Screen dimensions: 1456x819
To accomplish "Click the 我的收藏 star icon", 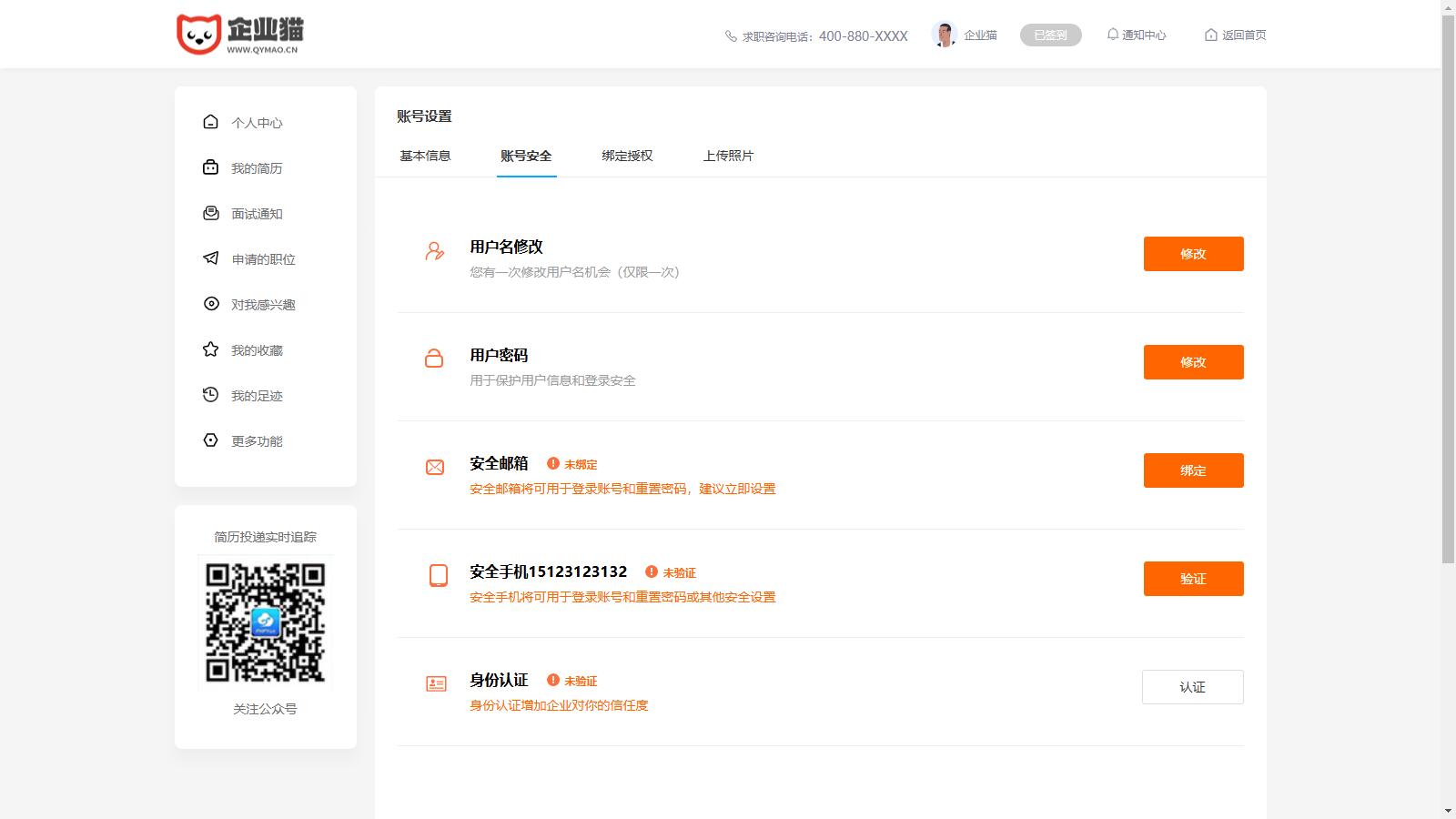I will coord(211,349).
